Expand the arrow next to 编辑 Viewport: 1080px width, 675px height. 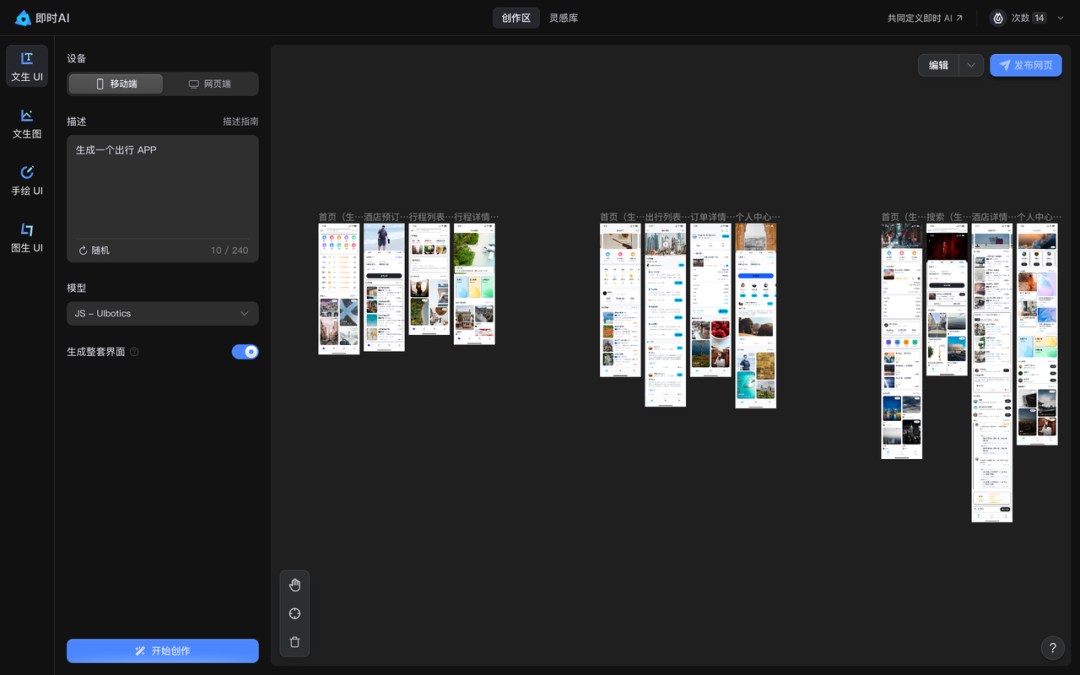(x=971, y=65)
